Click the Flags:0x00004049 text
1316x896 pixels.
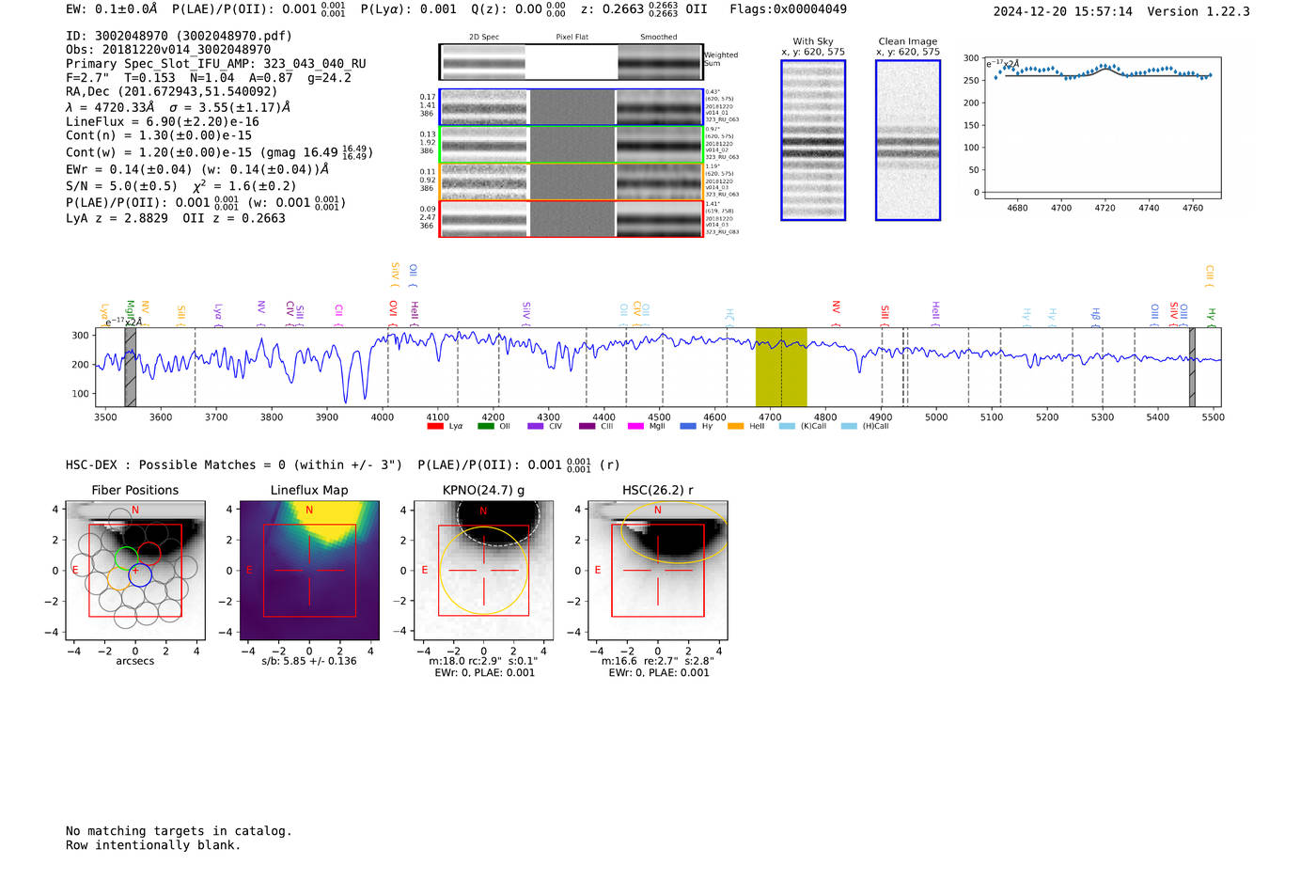tap(788, 9)
